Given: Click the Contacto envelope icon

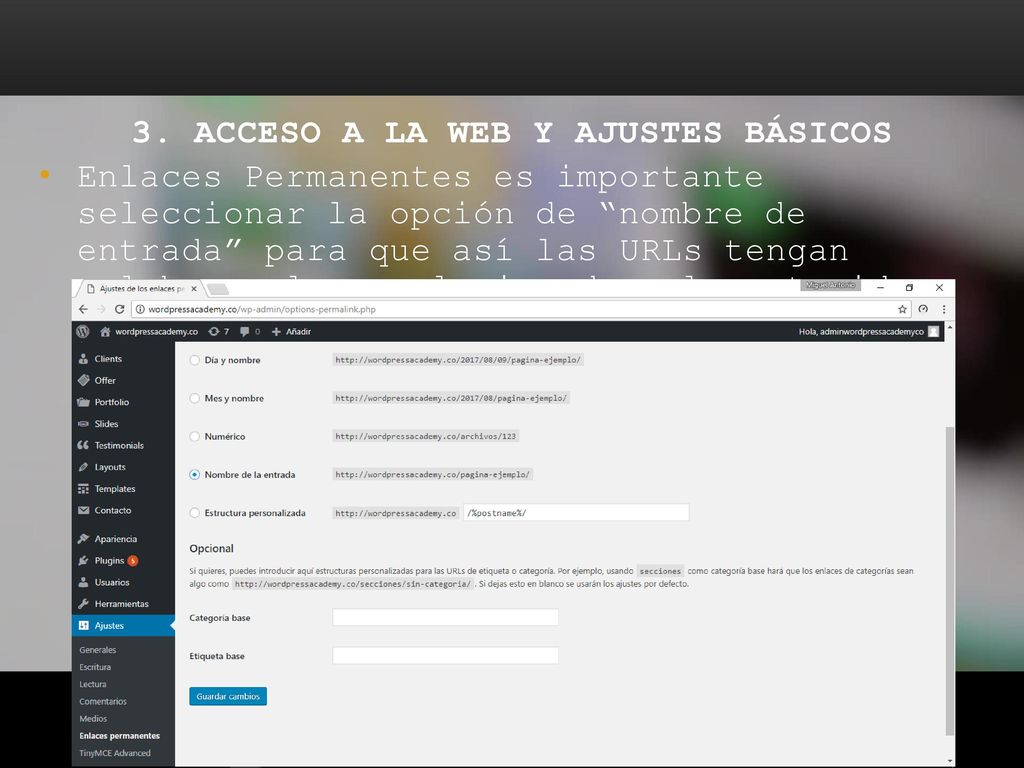Looking at the screenshot, I should 83,510.
